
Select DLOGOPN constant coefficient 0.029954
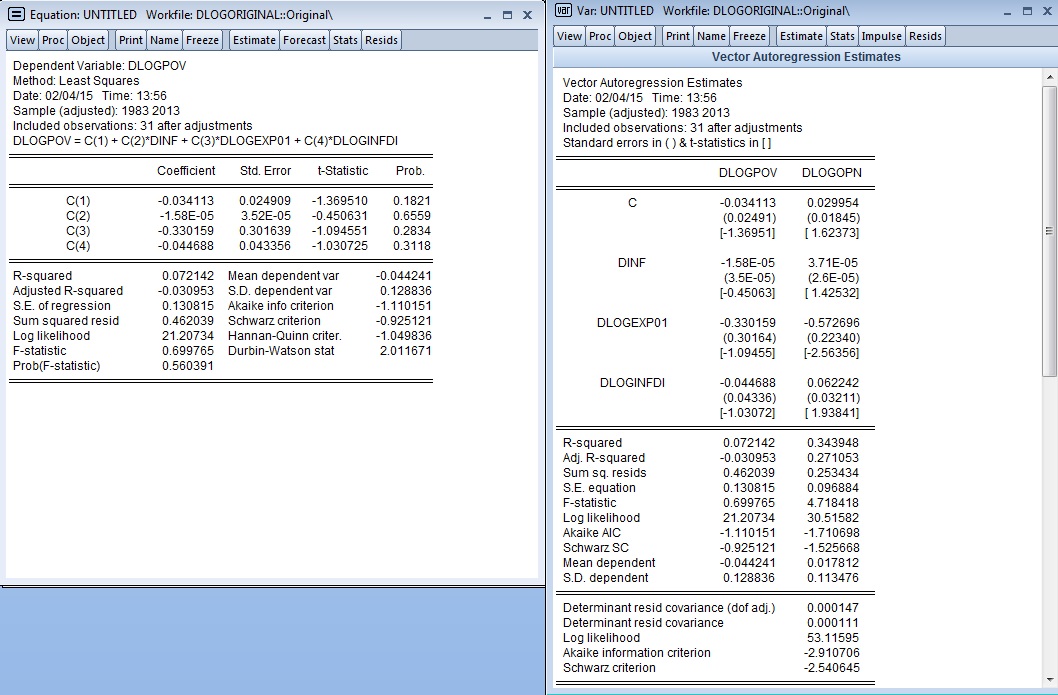(x=833, y=202)
